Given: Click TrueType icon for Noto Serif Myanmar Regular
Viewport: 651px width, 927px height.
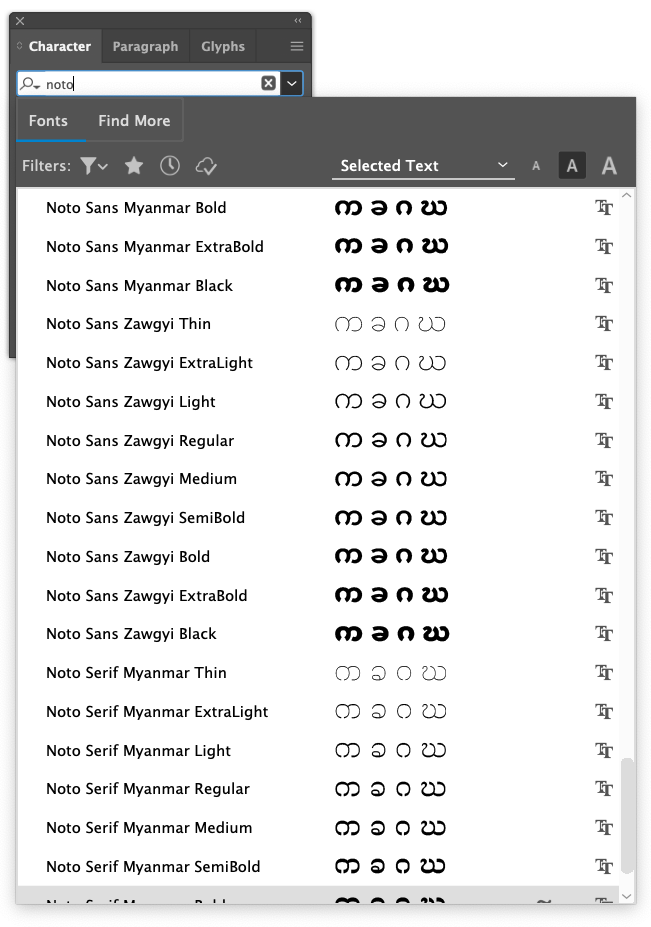Looking at the screenshot, I should click(604, 788).
